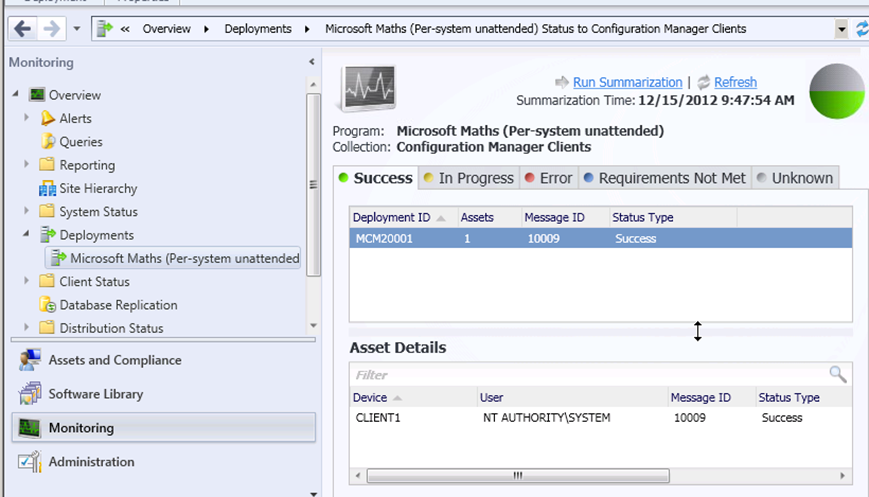Click the Monitoring workspace icon

(29, 428)
